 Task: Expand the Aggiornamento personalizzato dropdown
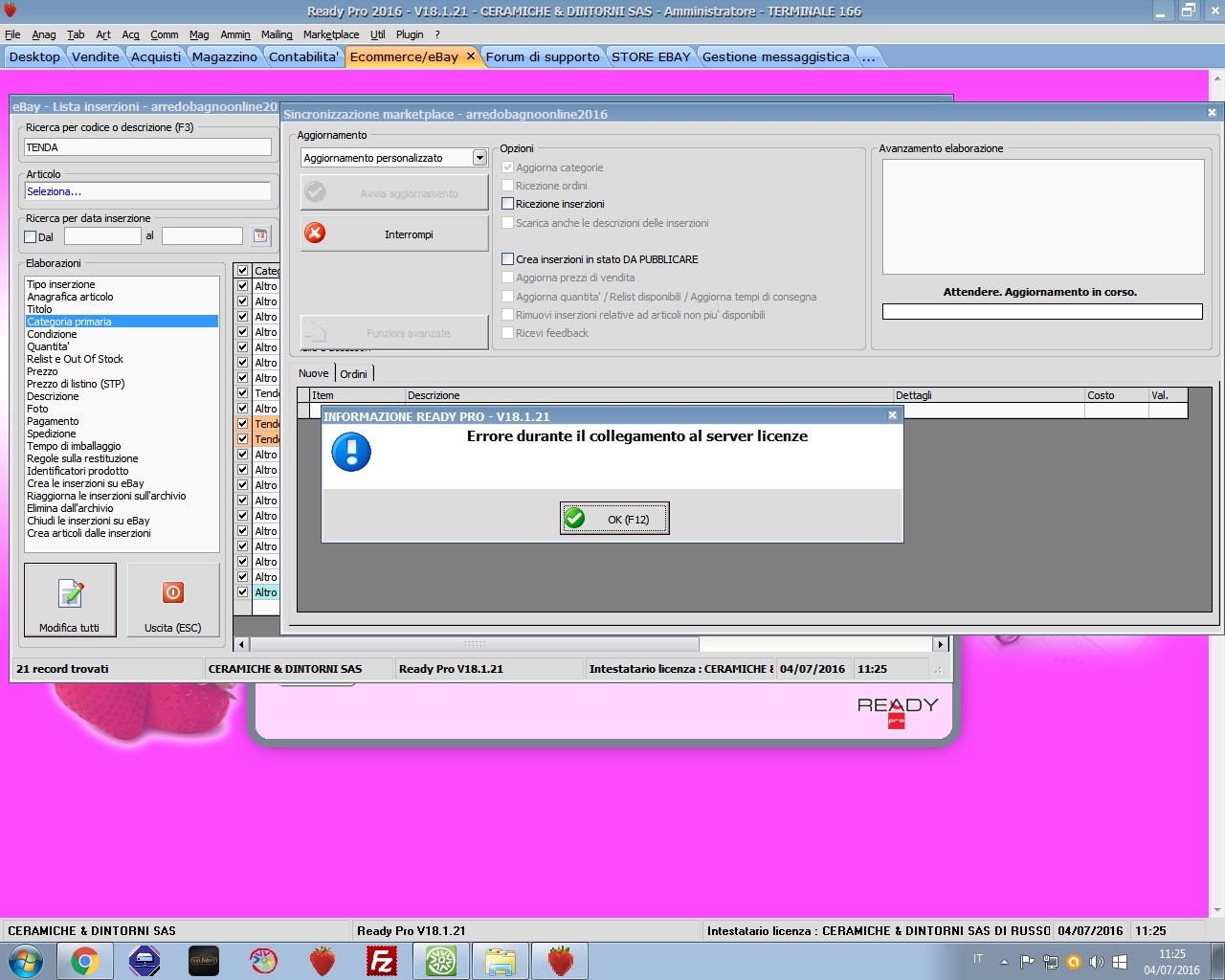pos(480,158)
